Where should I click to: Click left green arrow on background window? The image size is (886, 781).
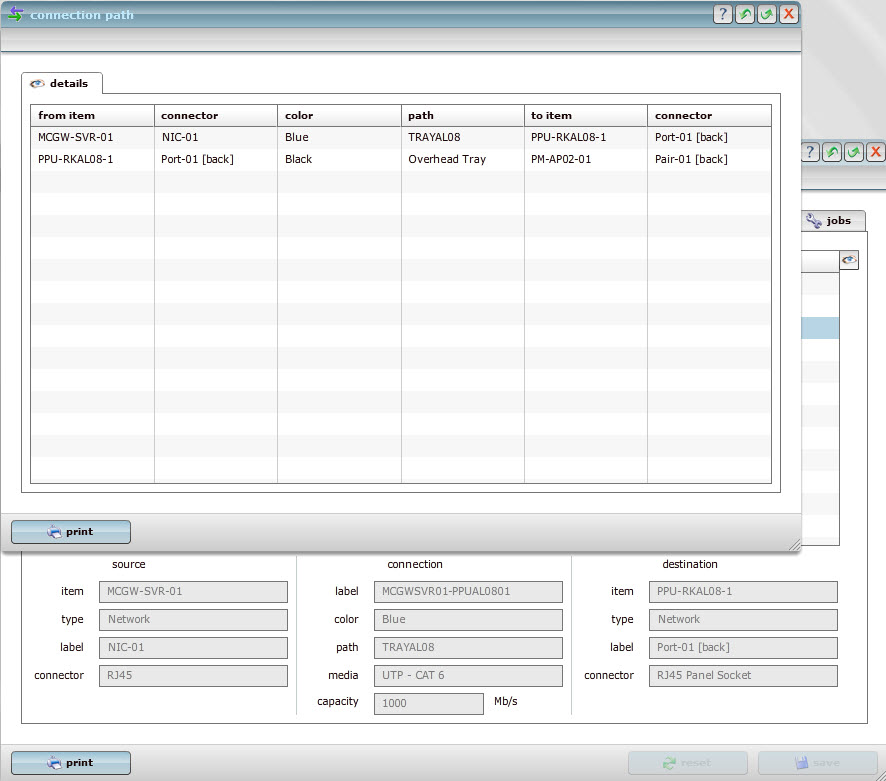pos(832,152)
